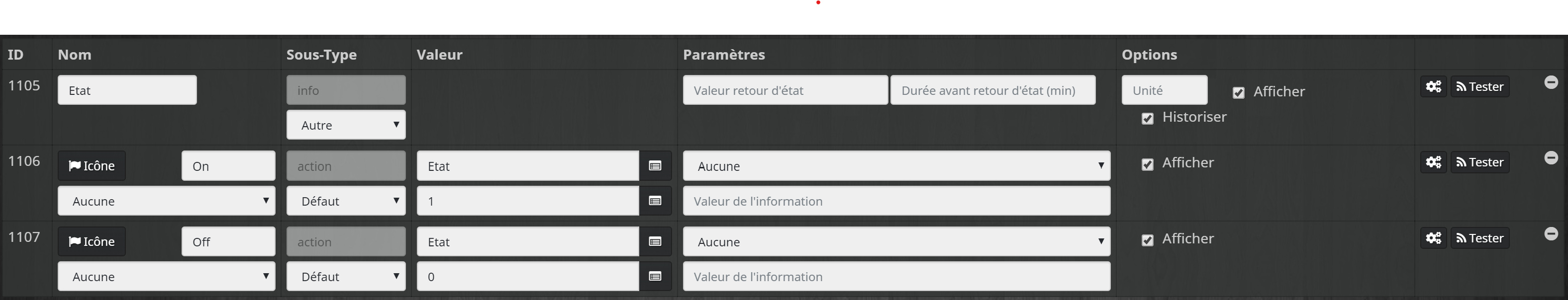Click the Icône button for the On command

click(92, 166)
